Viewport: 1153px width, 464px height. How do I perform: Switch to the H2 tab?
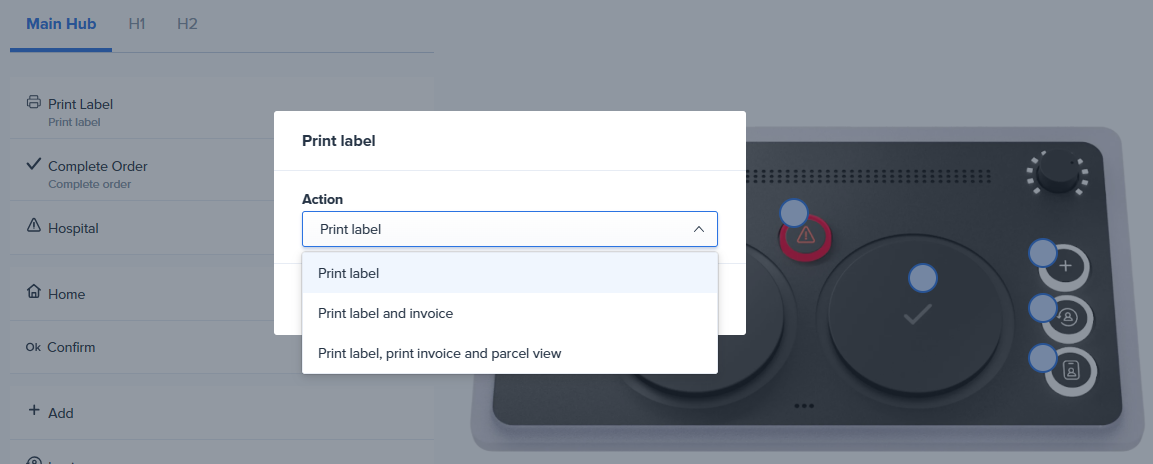tap(187, 23)
